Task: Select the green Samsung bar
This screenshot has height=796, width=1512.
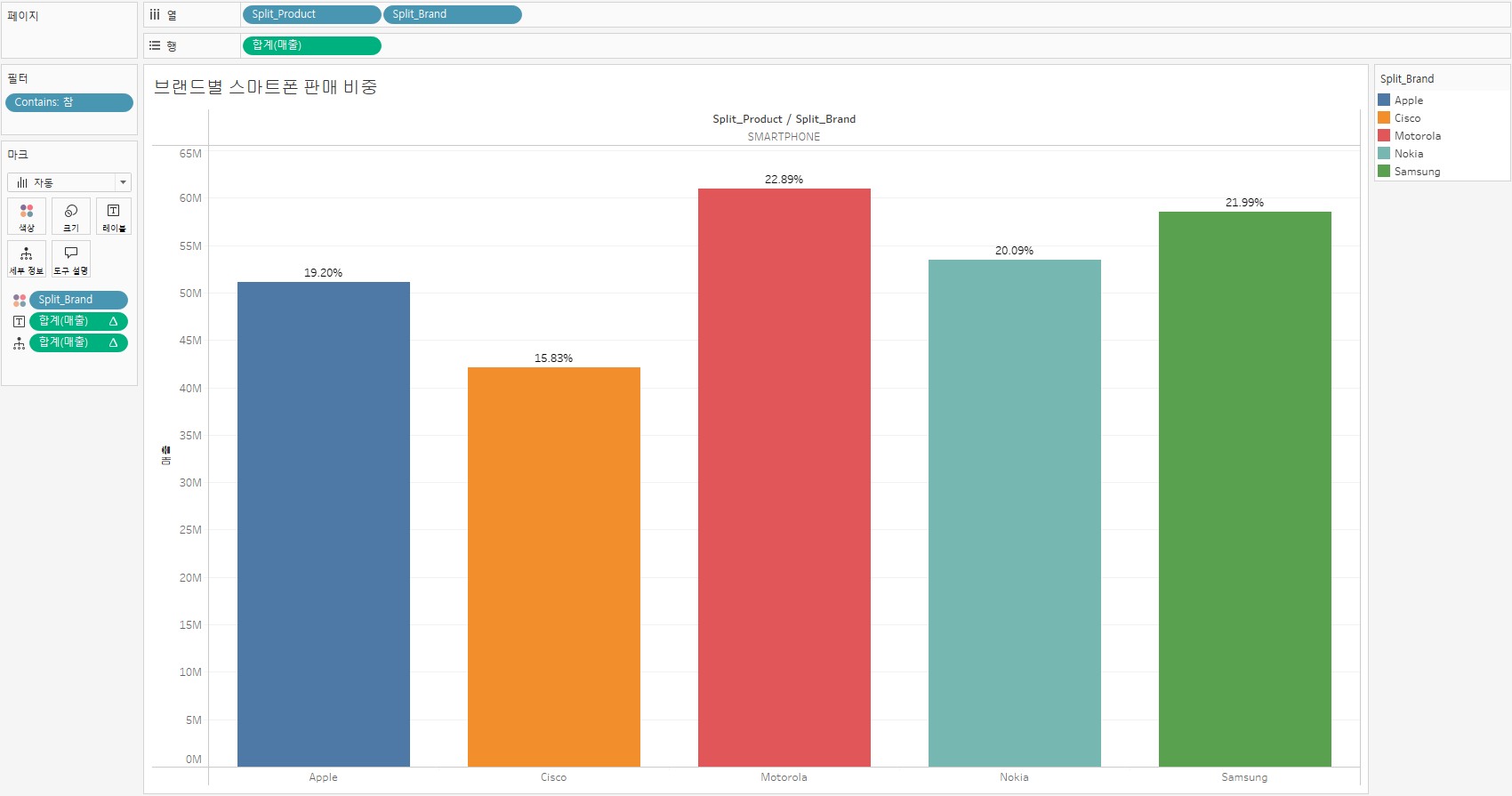Action: [x=1245, y=489]
